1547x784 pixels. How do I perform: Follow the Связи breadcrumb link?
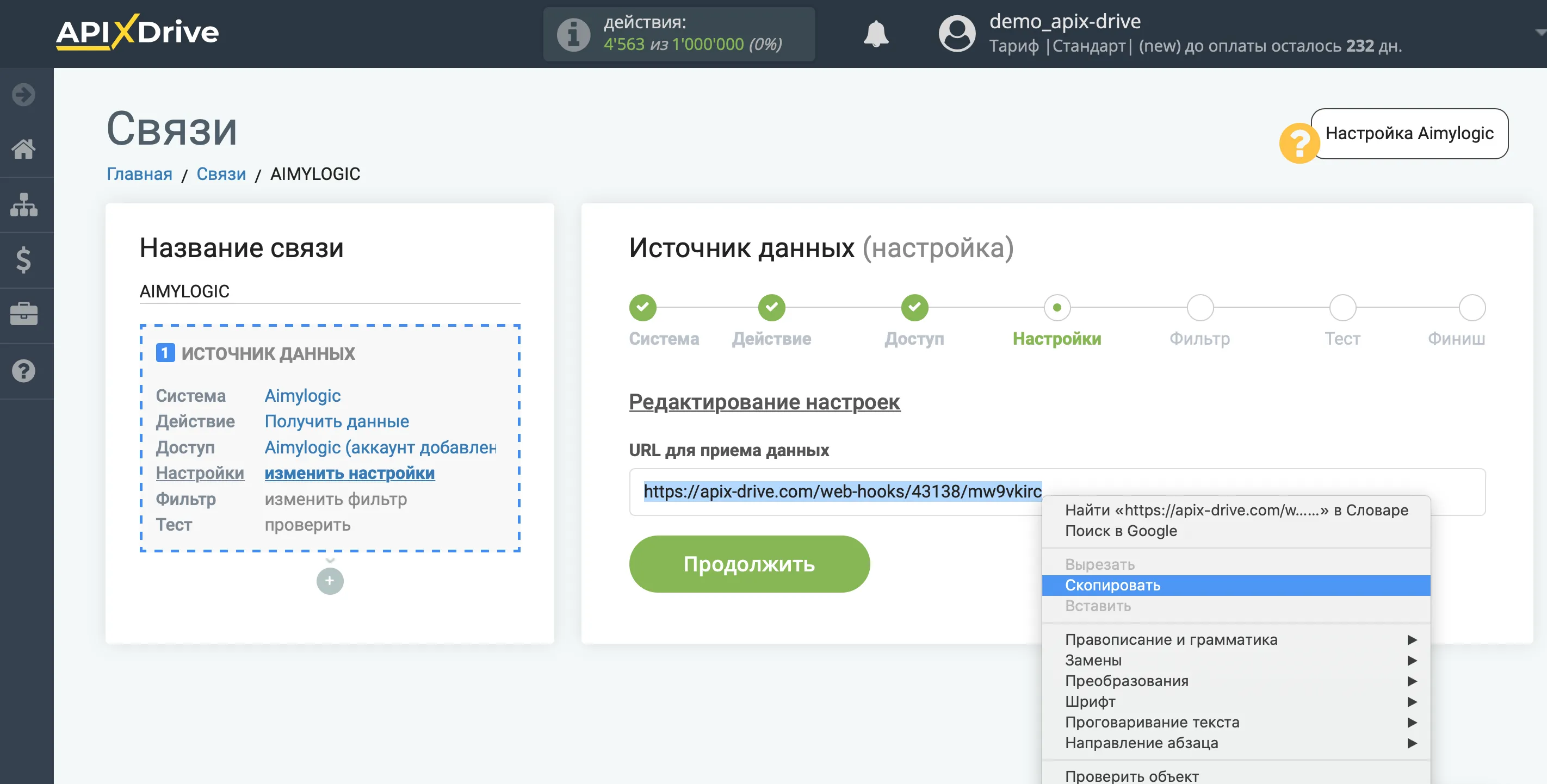(x=221, y=174)
